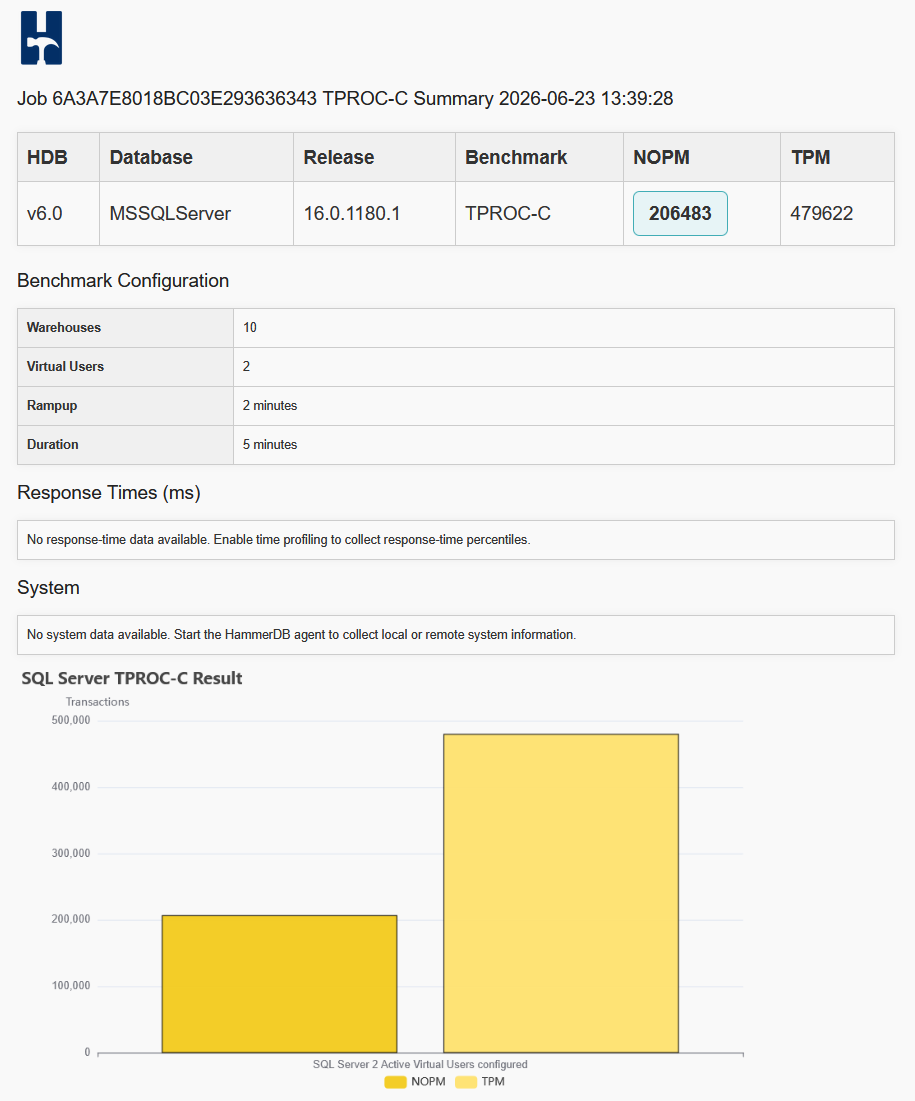Click the x-axis Active Virtual Users caption

(x=420, y=1064)
